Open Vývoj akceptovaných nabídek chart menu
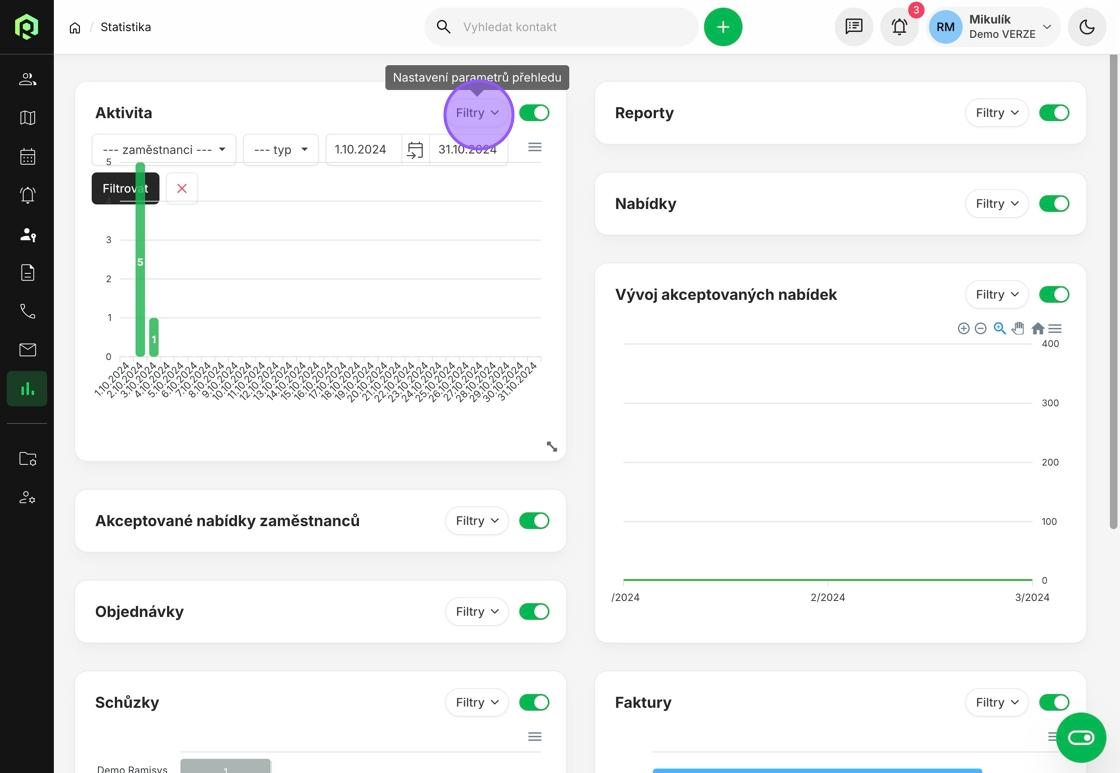 [1055, 329]
